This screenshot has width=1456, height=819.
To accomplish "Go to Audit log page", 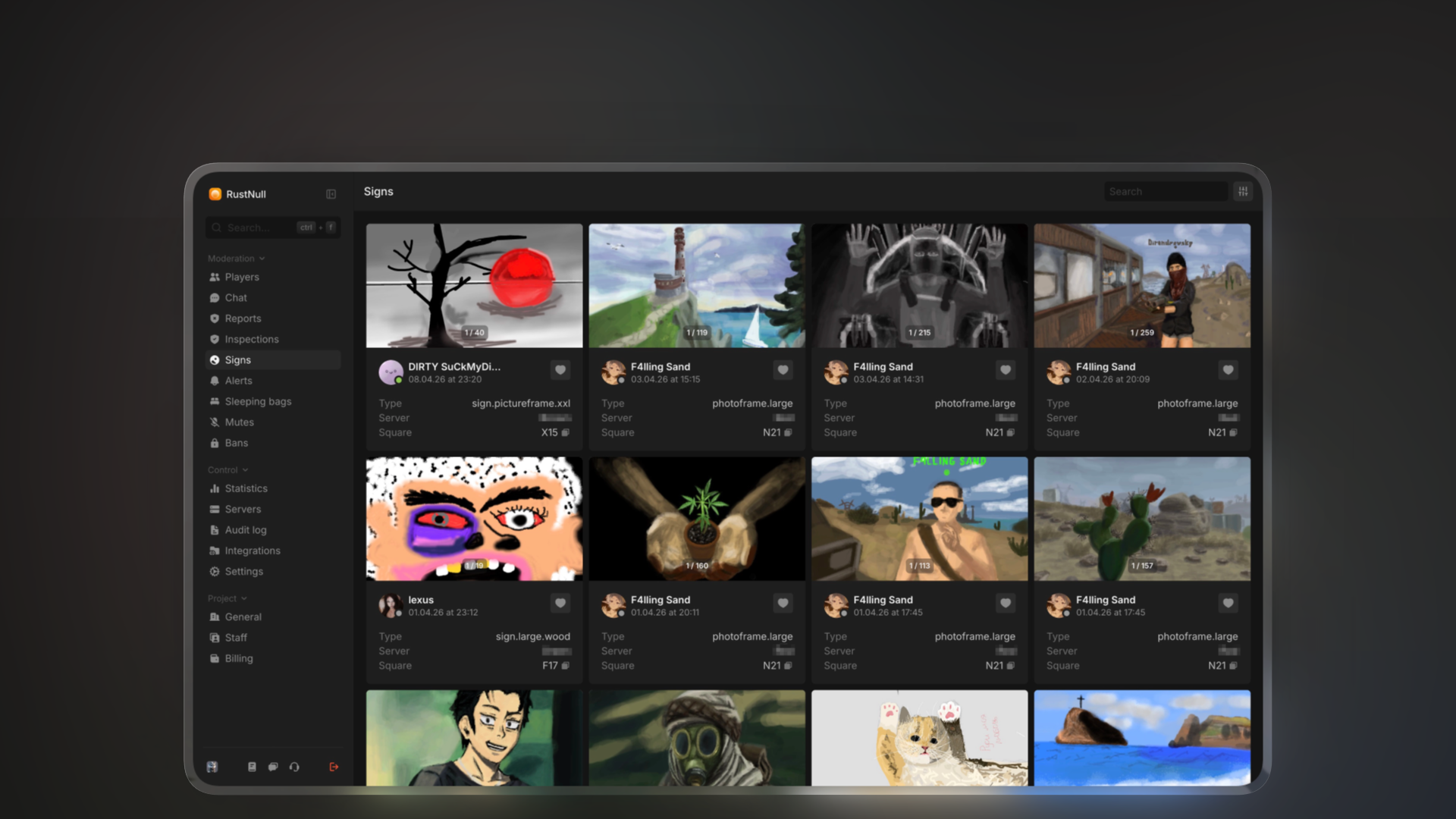I will point(246,530).
